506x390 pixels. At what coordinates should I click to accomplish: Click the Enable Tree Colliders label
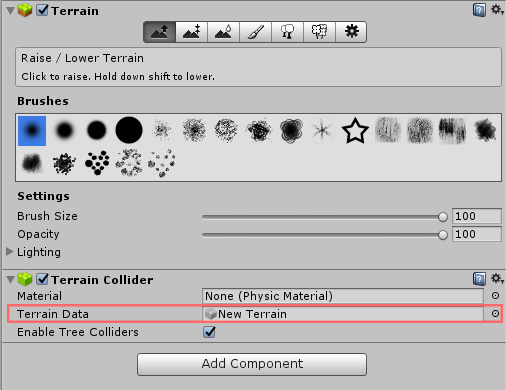[x=78, y=332]
